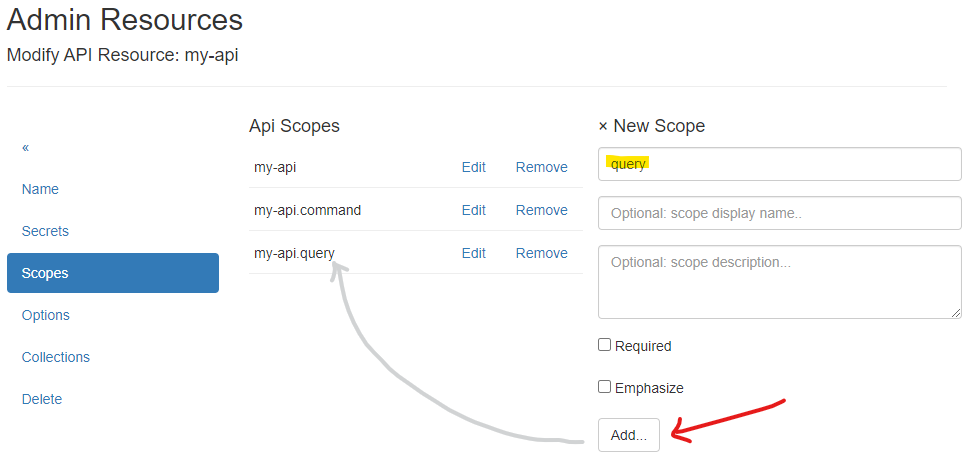Click the Add... button
Screen dimensions: 972x470
629,435
